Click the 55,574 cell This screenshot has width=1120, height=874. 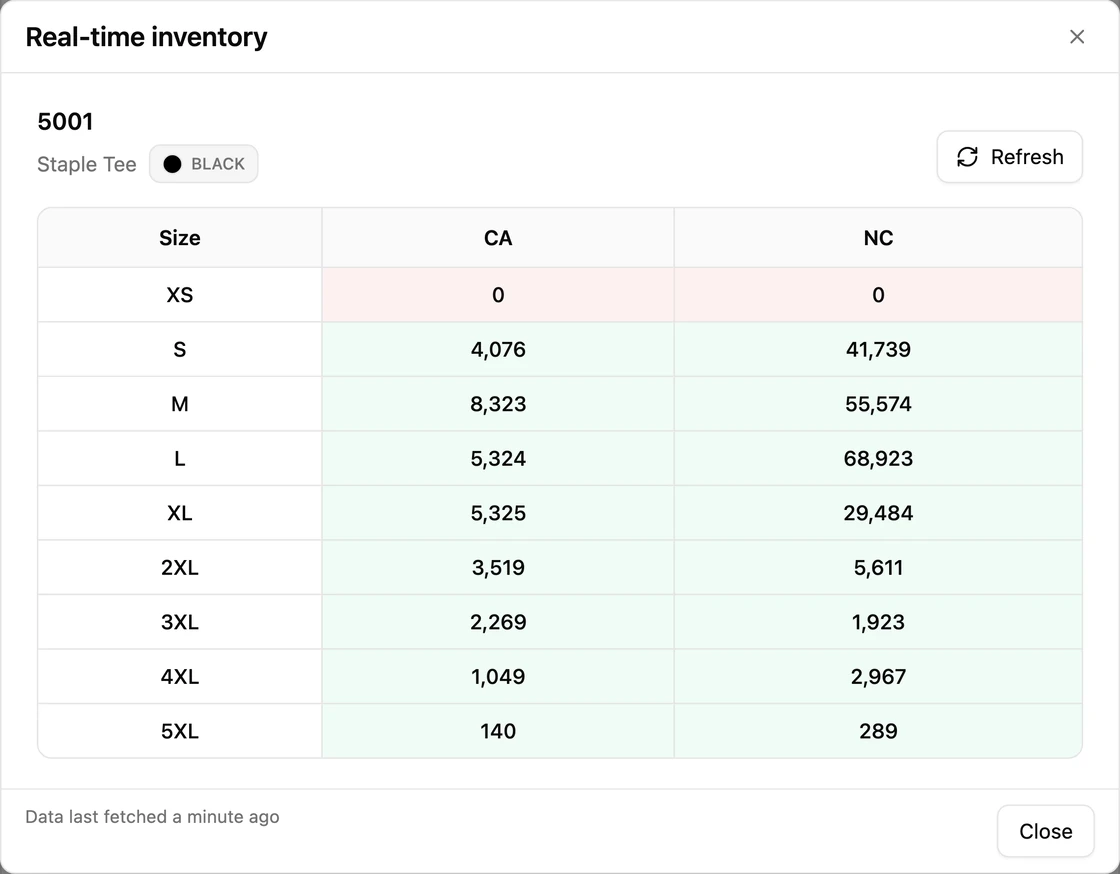(878, 404)
